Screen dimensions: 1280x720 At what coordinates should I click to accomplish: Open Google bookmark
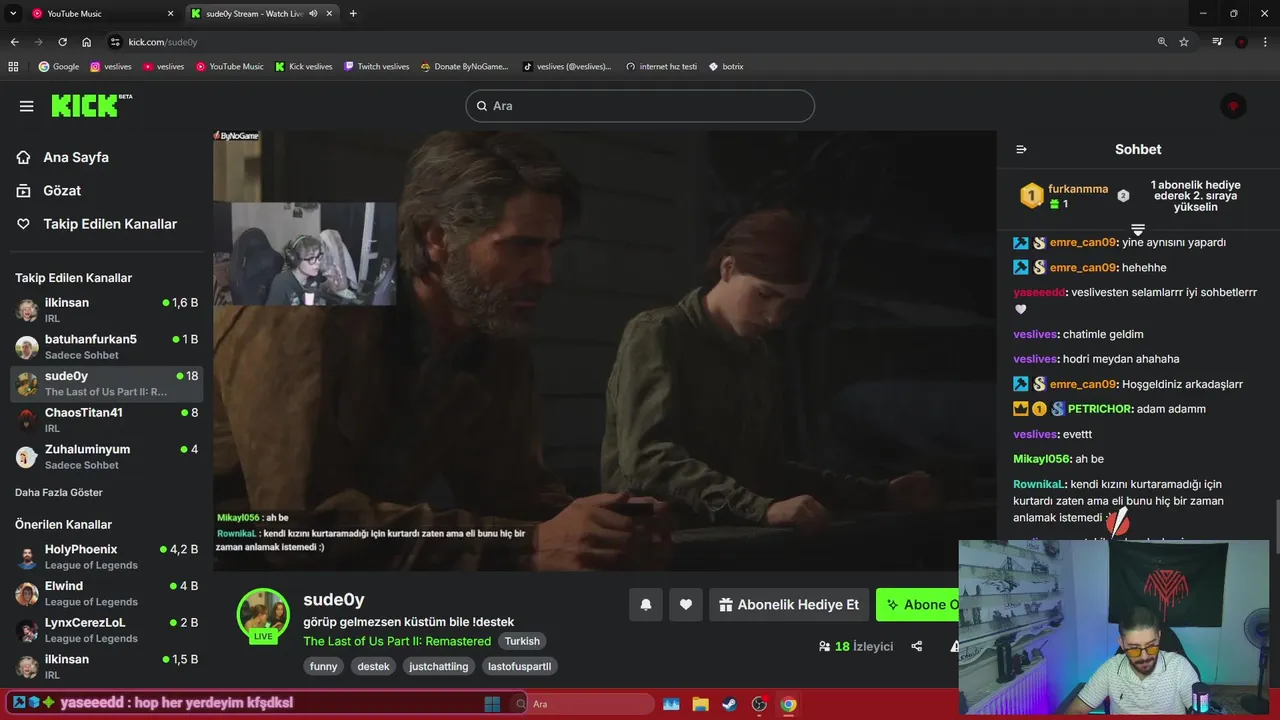58,67
